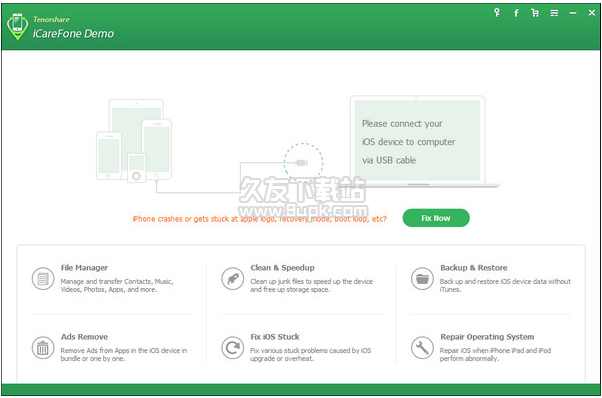Open the Repair Operating System heading
The image size is (602, 398).
coord(487,337)
